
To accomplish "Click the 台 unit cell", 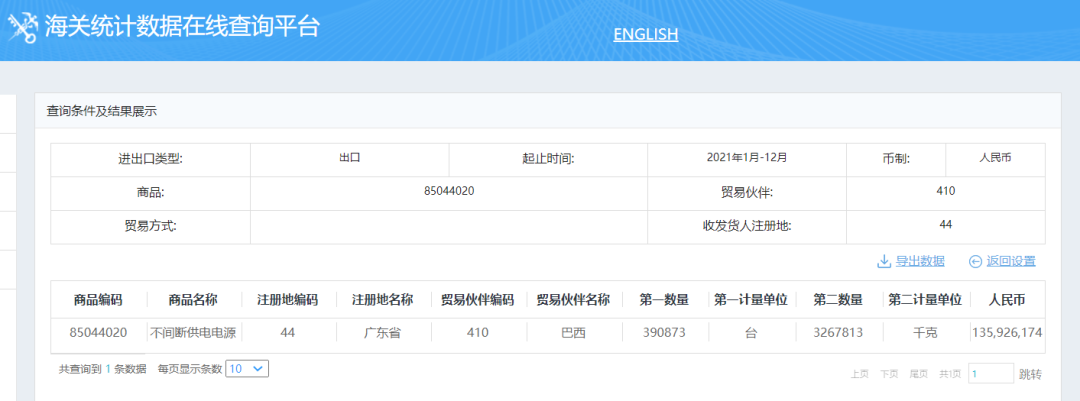I will point(751,333).
